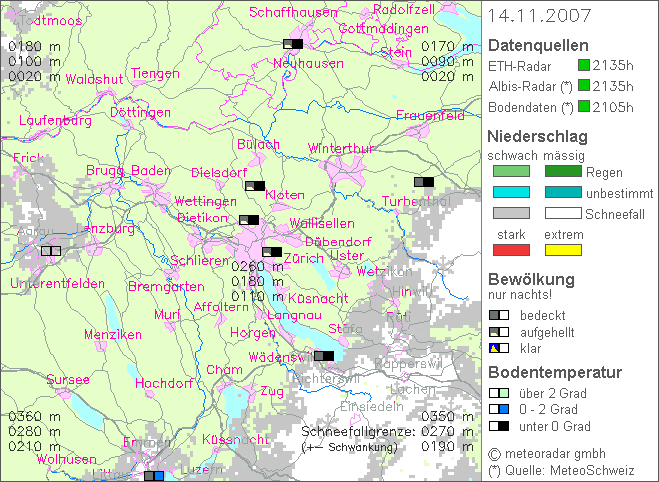
Task: Select the gray schwach Schneefall swatch
Action: point(511,213)
